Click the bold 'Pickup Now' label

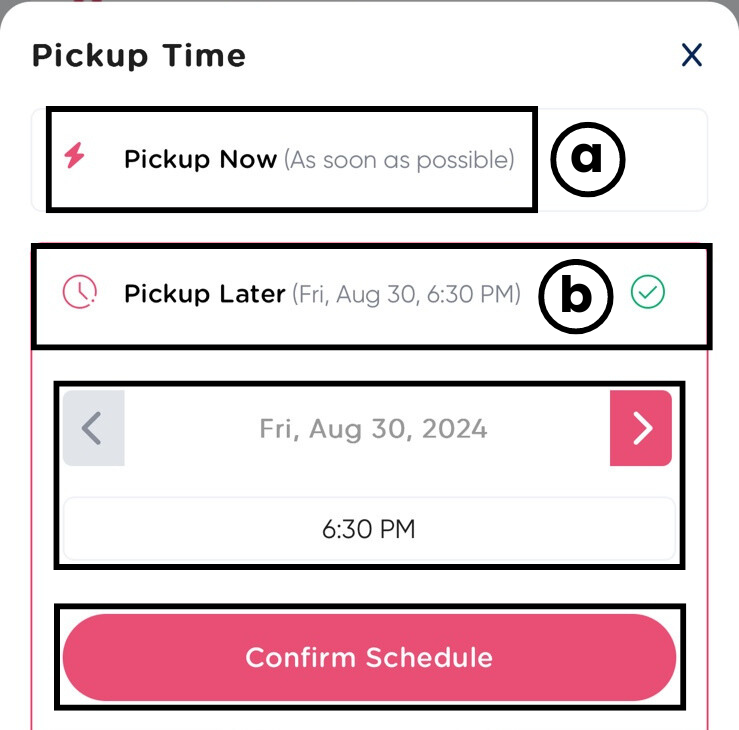pos(200,159)
